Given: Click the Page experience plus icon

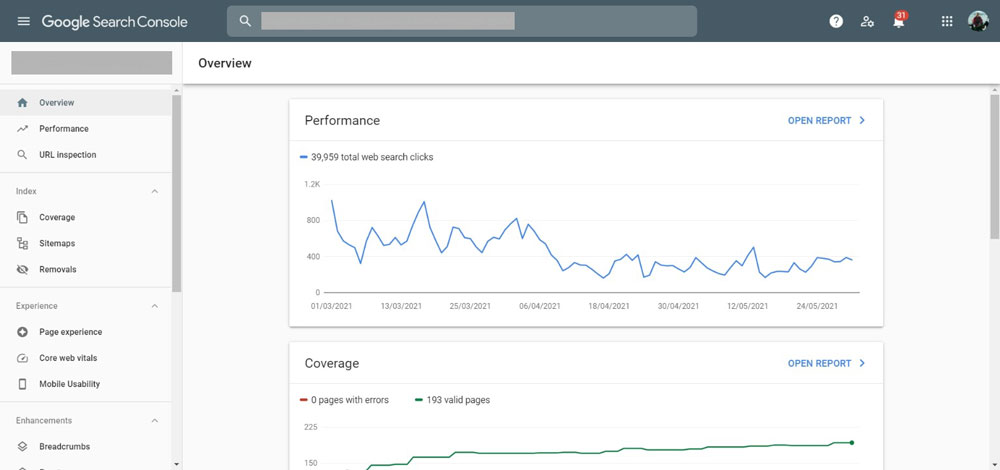Looking at the screenshot, I should click(22, 332).
